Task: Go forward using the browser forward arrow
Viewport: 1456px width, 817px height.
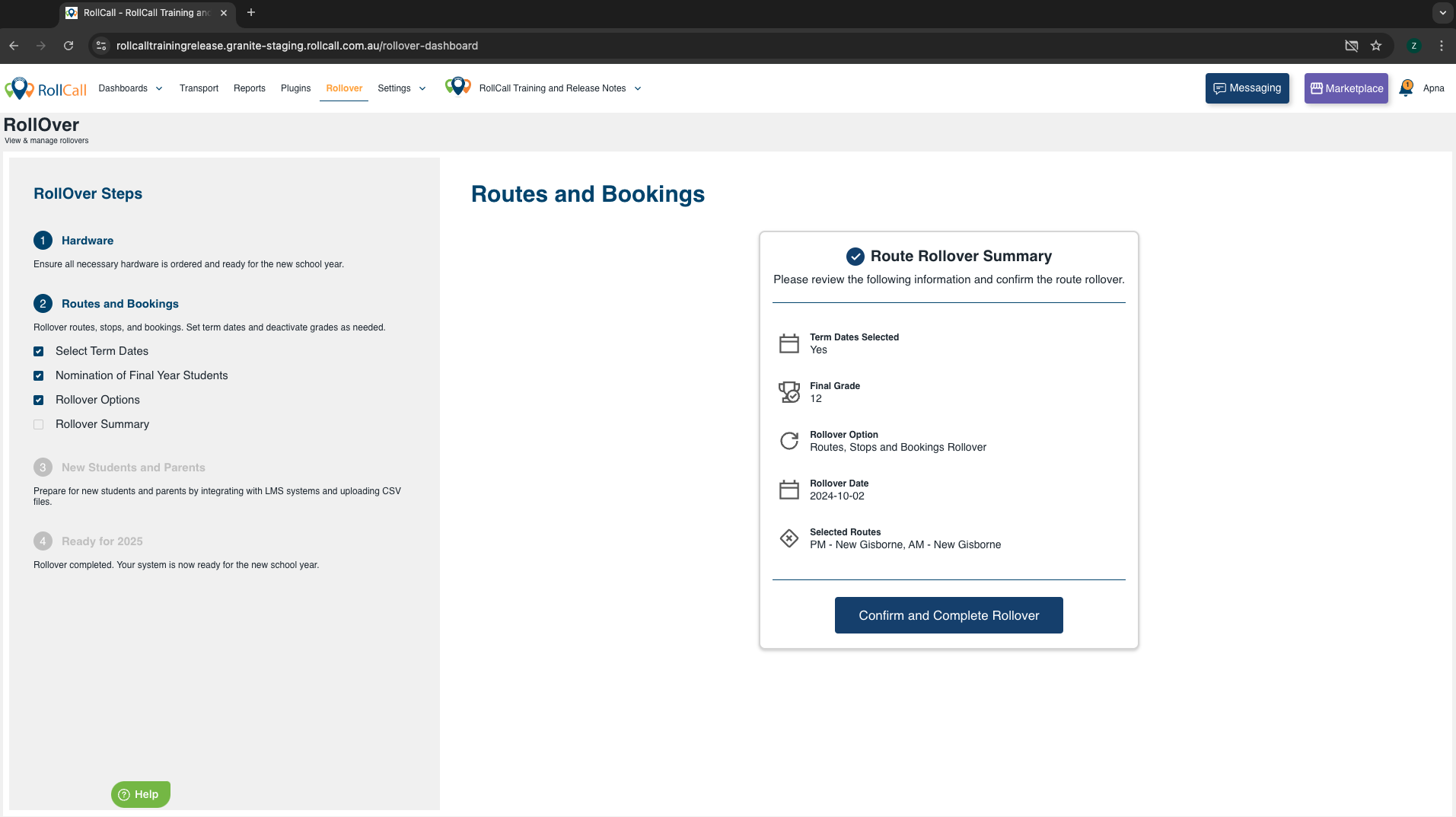Action: click(x=41, y=46)
